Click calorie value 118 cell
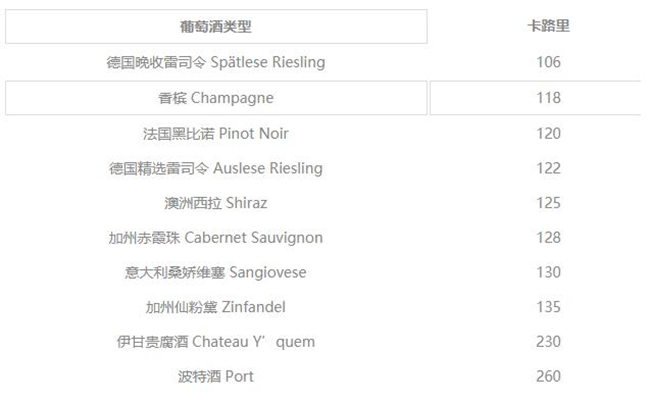650x403 pixels. (548, 98)
